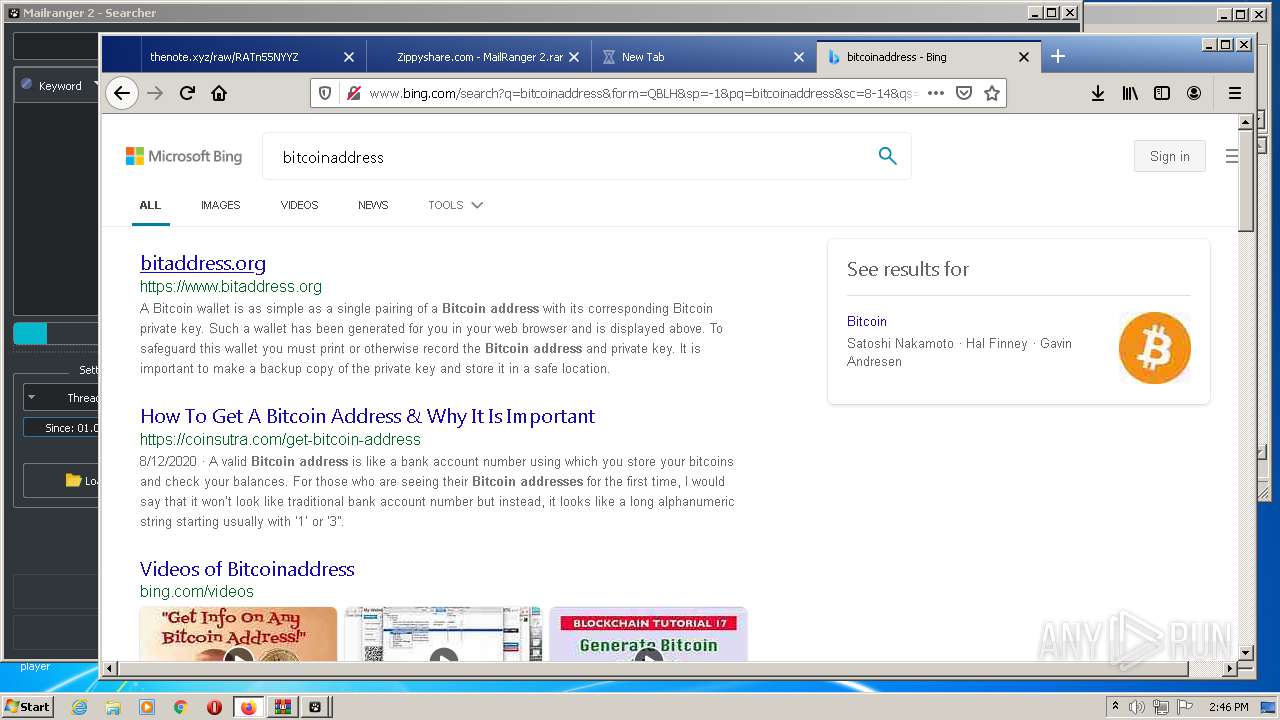Open How To Get A Bitcoin Address result

point(367,416)
